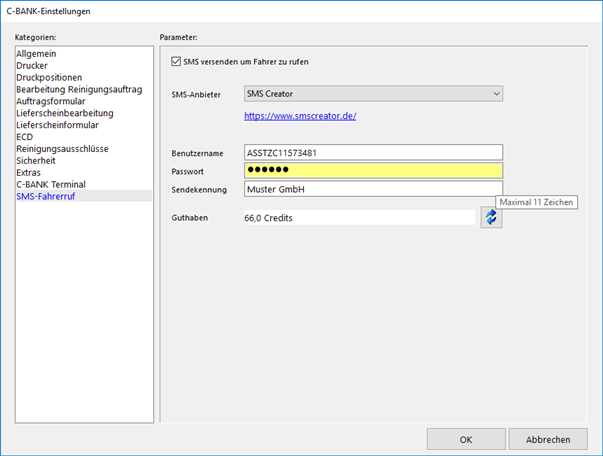Select the Reinigungsausschlüsse category
The height and width of the screenshot is (456, 603).
(62, 149)
